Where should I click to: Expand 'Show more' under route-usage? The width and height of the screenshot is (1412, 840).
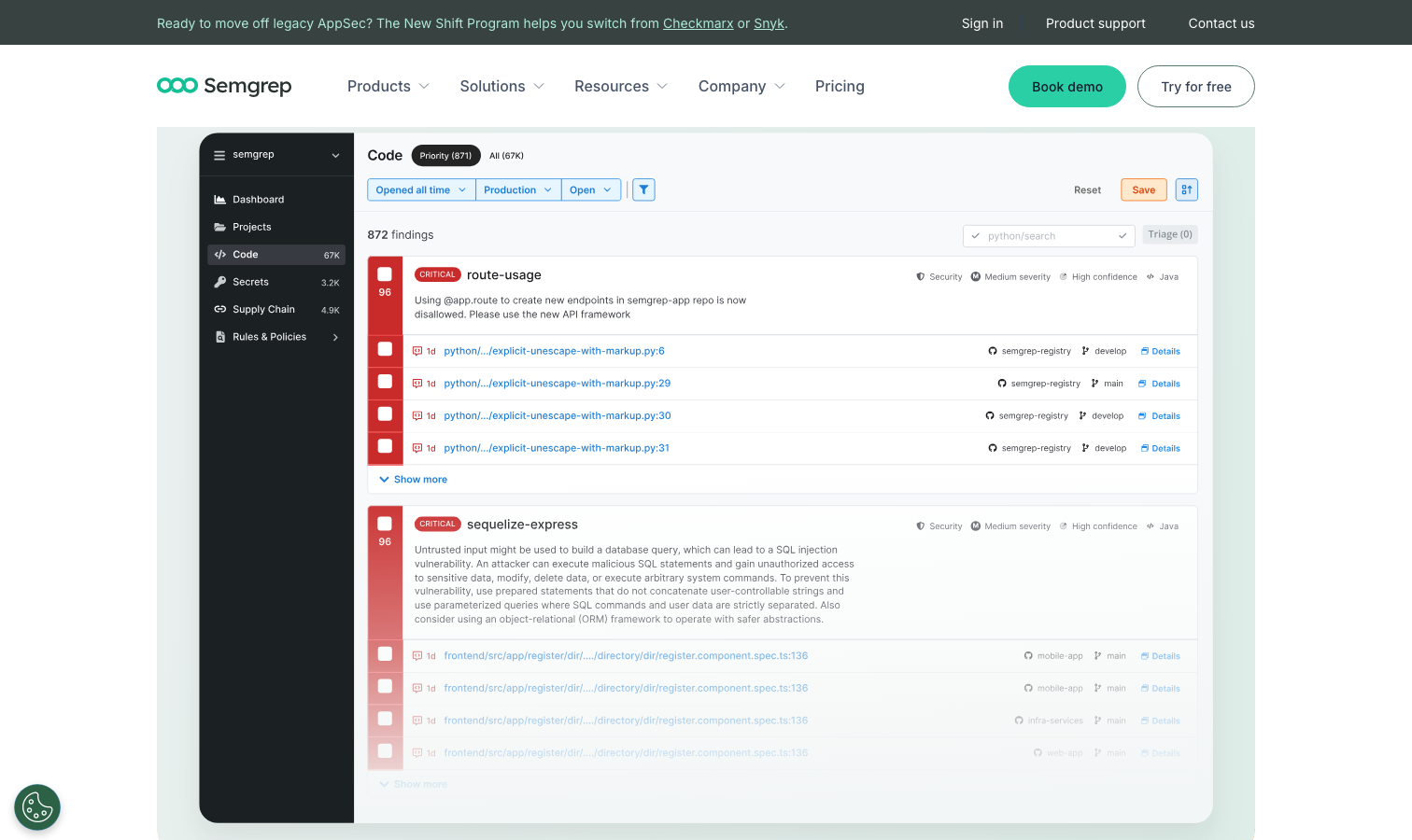pos(413,480)
